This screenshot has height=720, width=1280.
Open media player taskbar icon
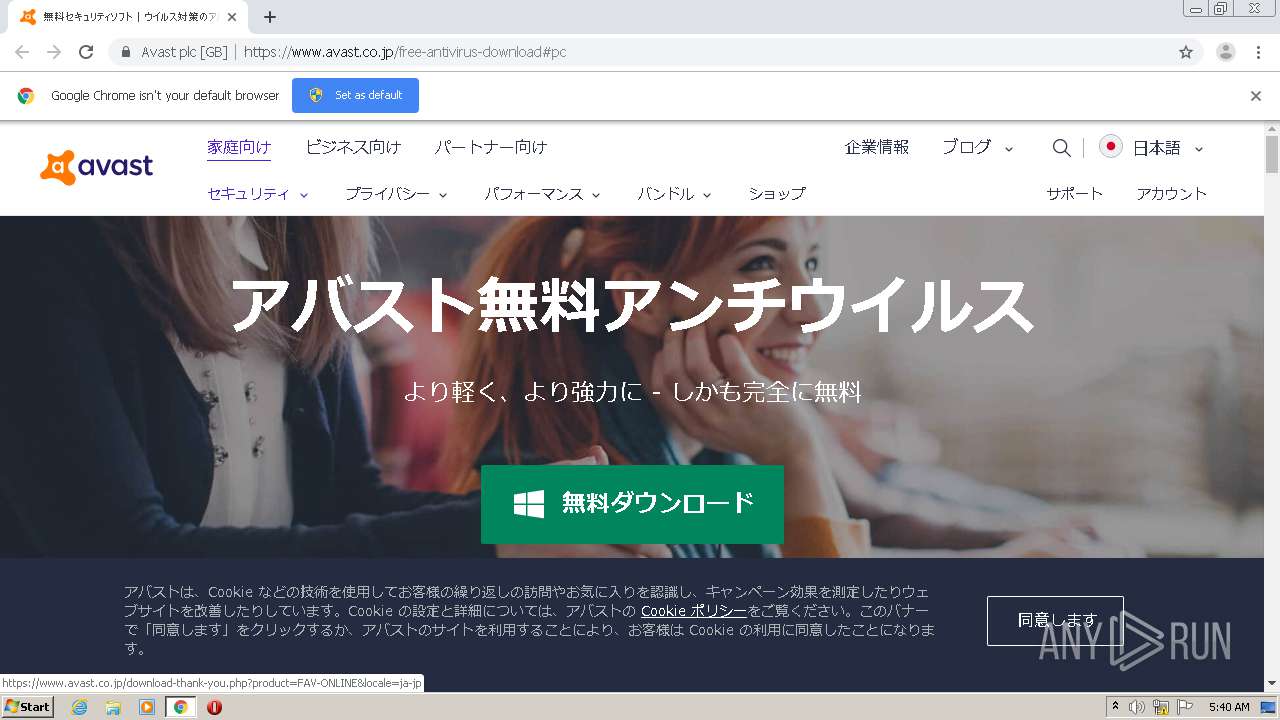[147, 707]
